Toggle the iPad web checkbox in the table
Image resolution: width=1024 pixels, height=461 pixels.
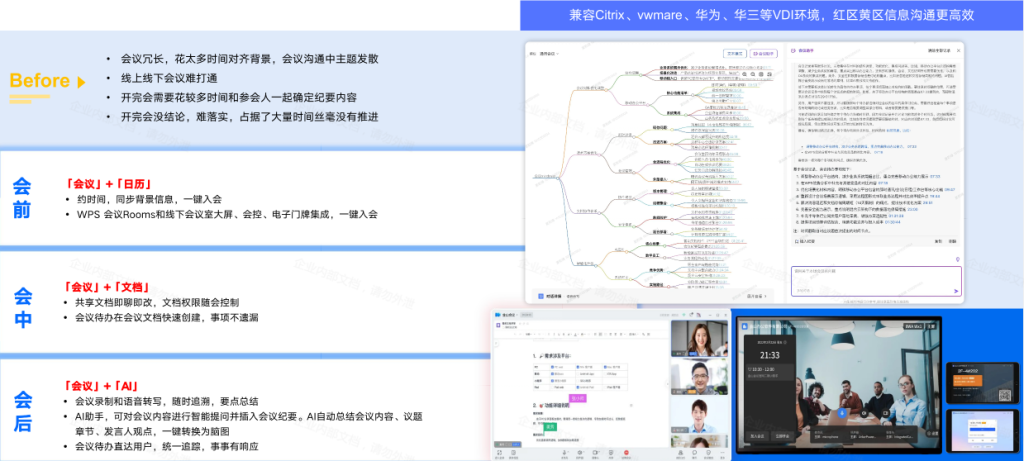552,387
